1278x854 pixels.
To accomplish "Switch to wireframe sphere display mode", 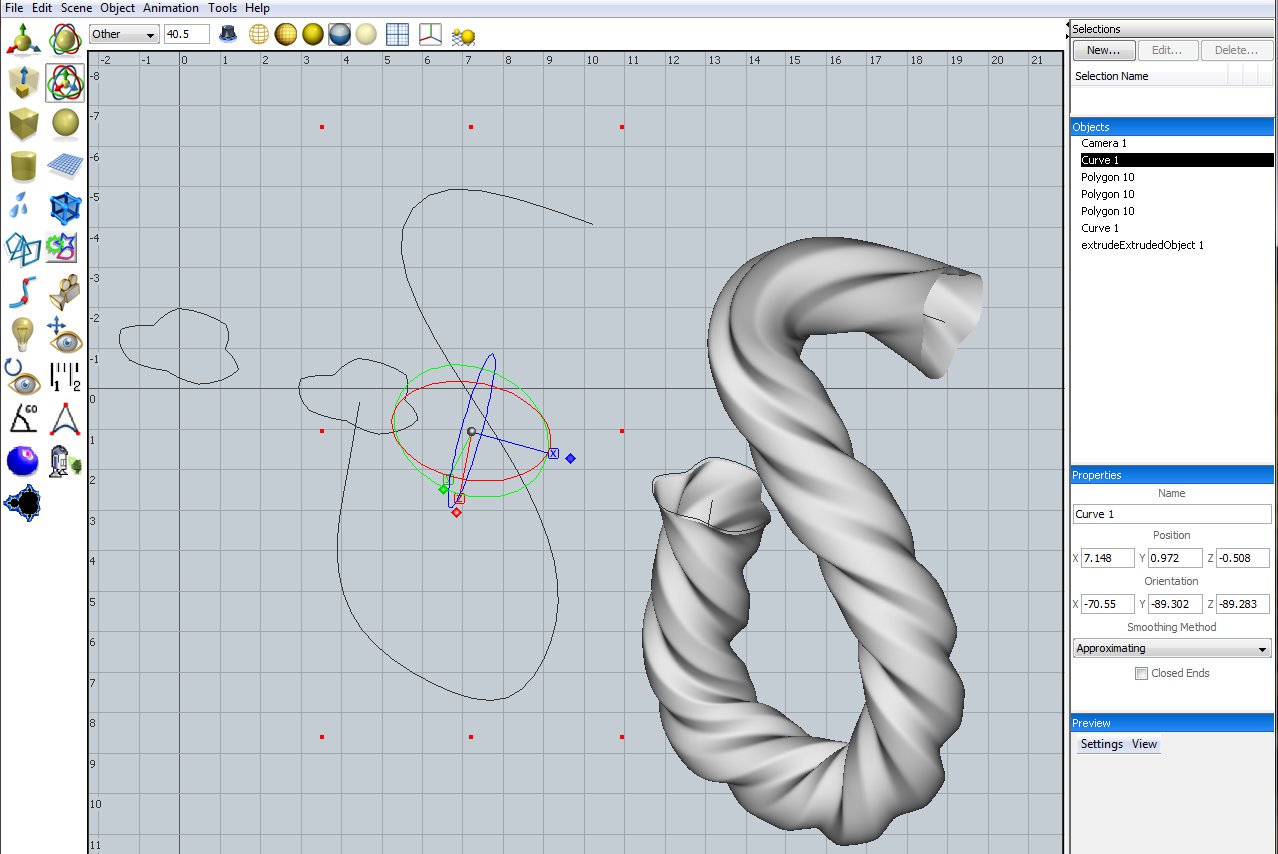I will (259, 34).
